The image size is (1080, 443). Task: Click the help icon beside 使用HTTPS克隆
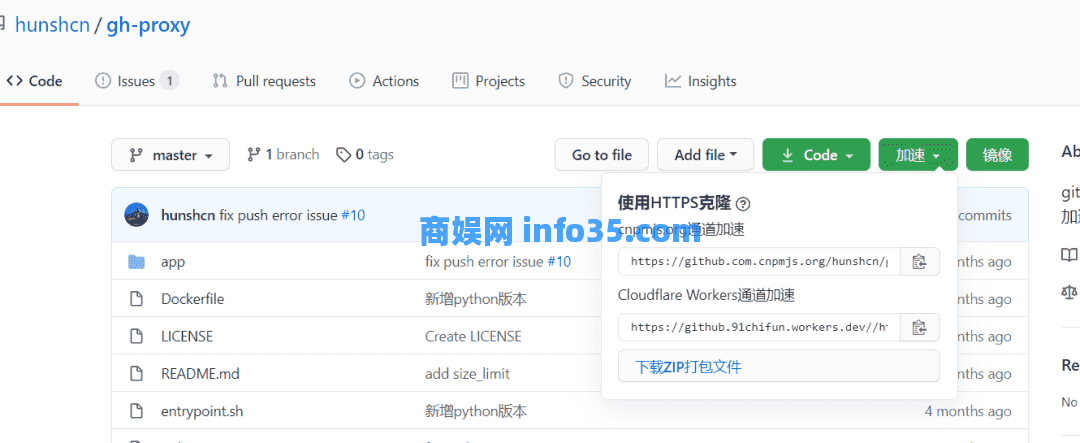tap(742, 204)
